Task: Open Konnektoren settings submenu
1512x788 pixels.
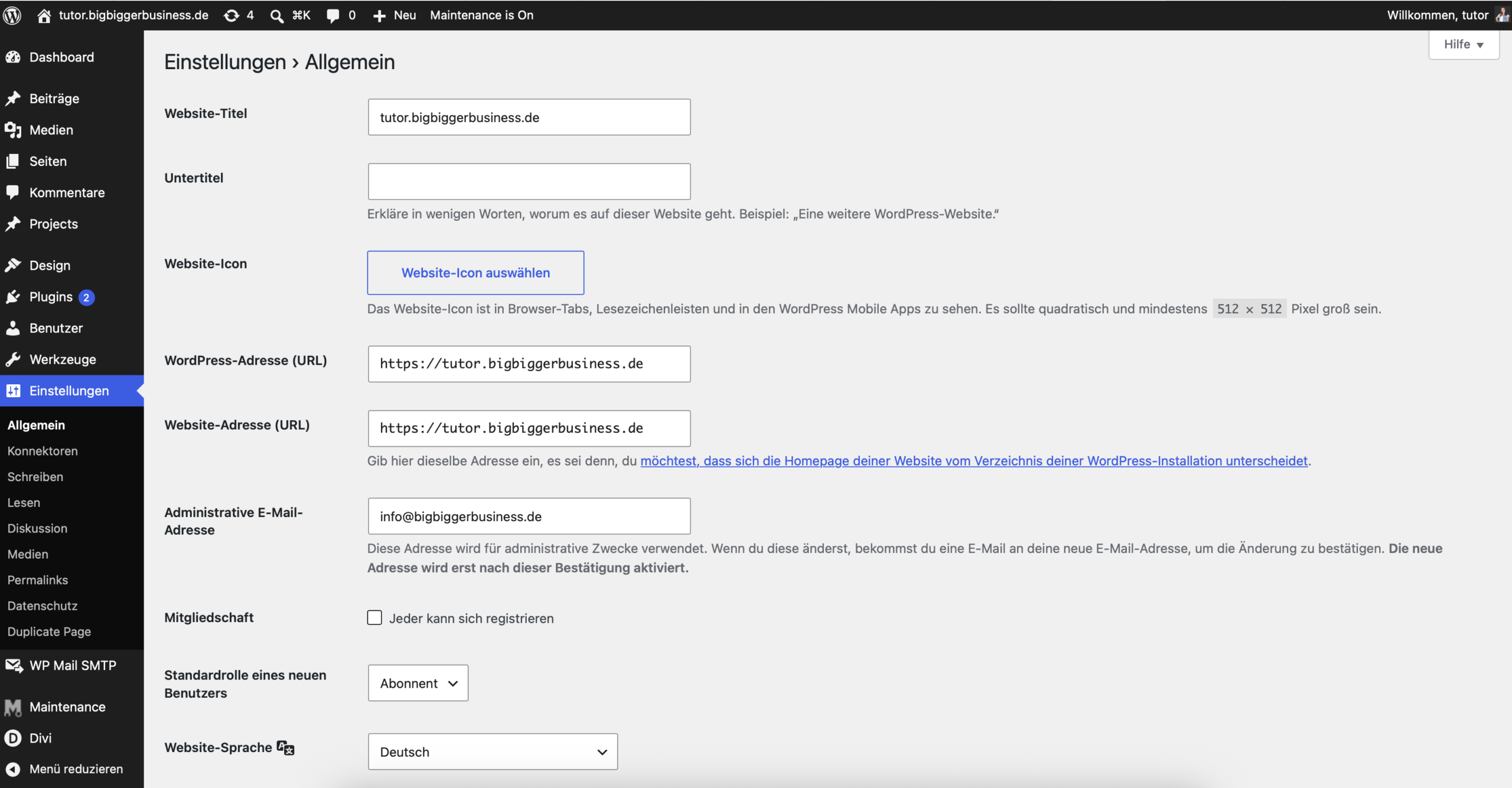Action: coord(43,451)
